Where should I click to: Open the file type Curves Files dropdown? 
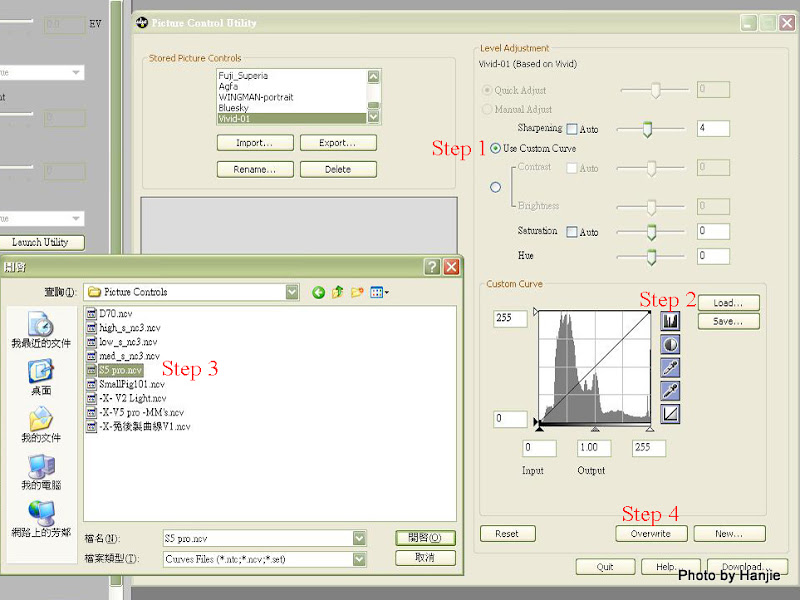pyautogui.click(x=359, y=559)
